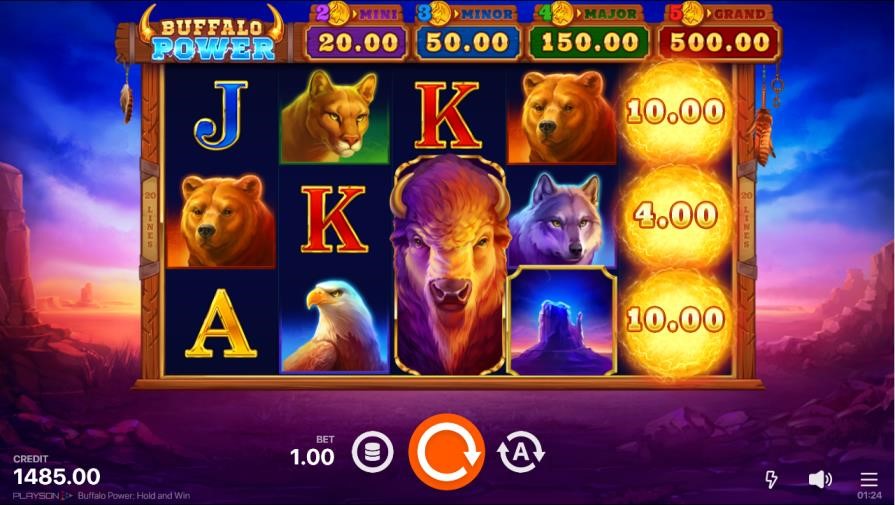This screenshot has height=505, width=895.
Task: Mute the sound with speaker icon
Action: pos(820,479)
